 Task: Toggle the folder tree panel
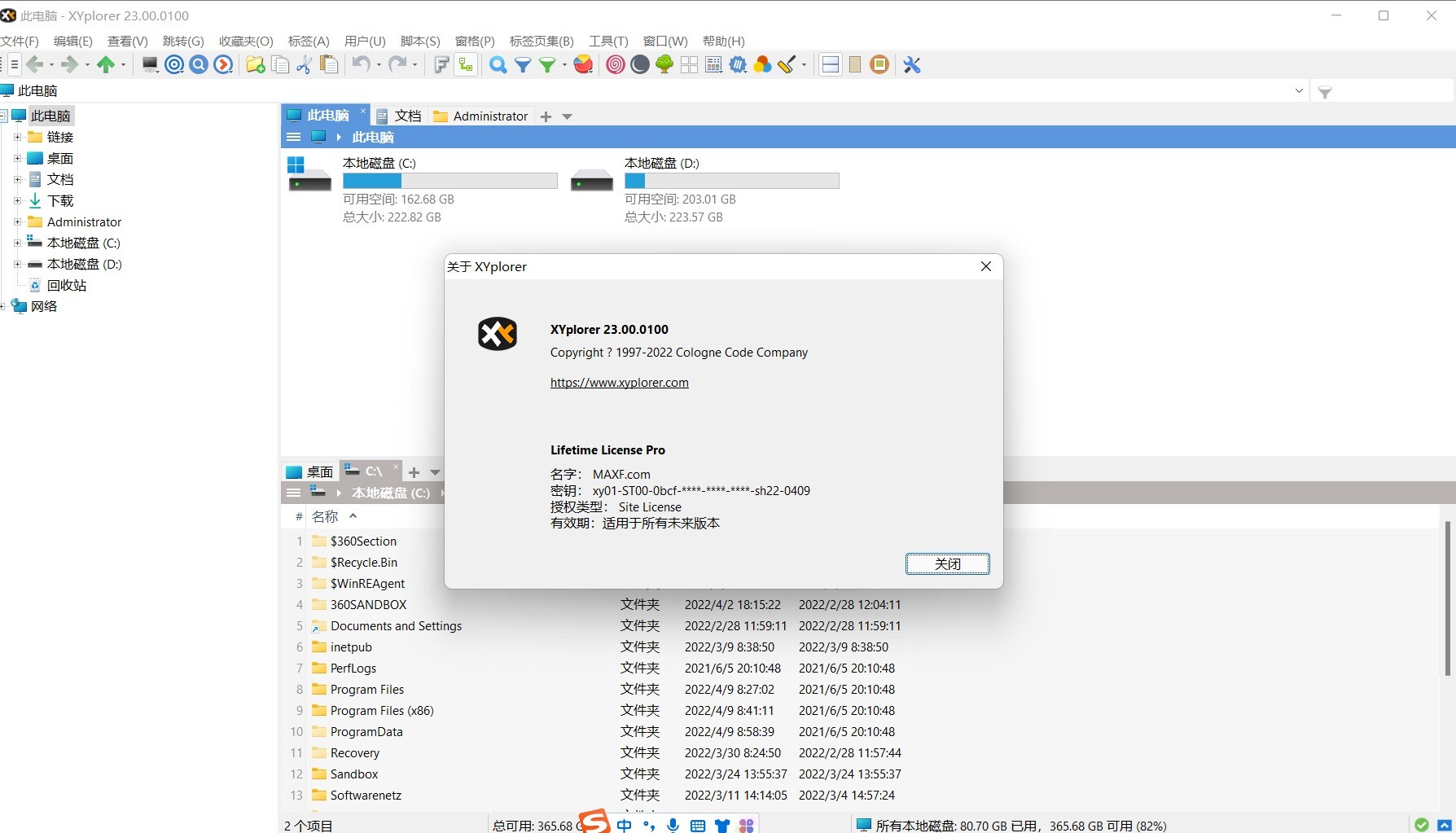(x=466, y=65)
